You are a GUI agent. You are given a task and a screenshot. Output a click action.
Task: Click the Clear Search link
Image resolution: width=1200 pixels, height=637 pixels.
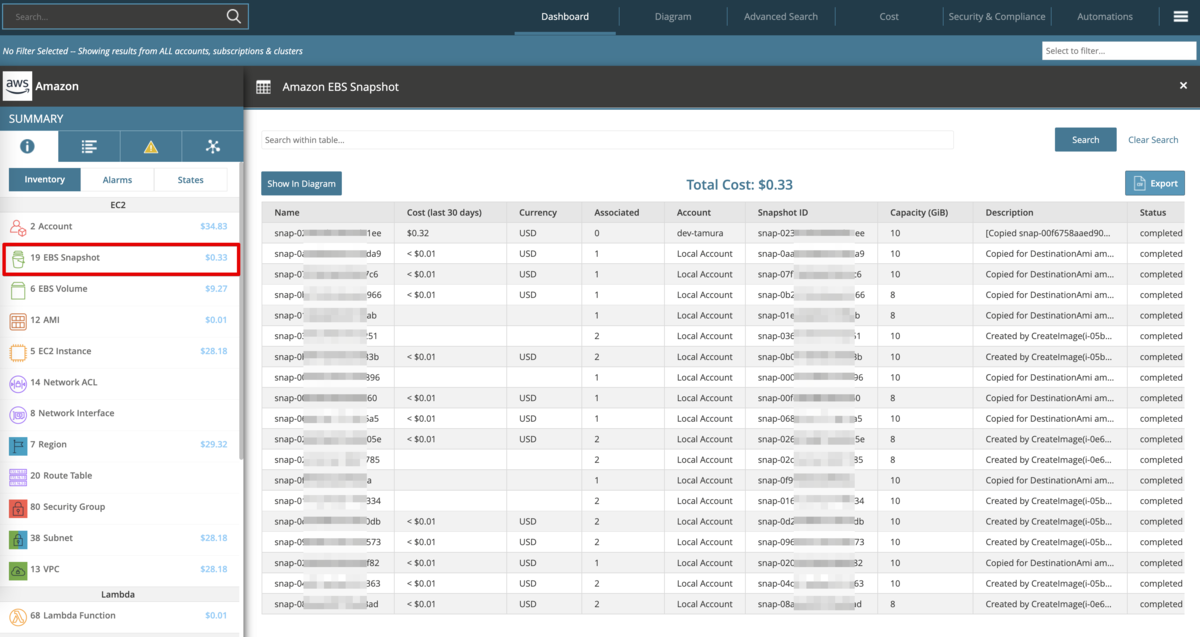pos(1153,140)
